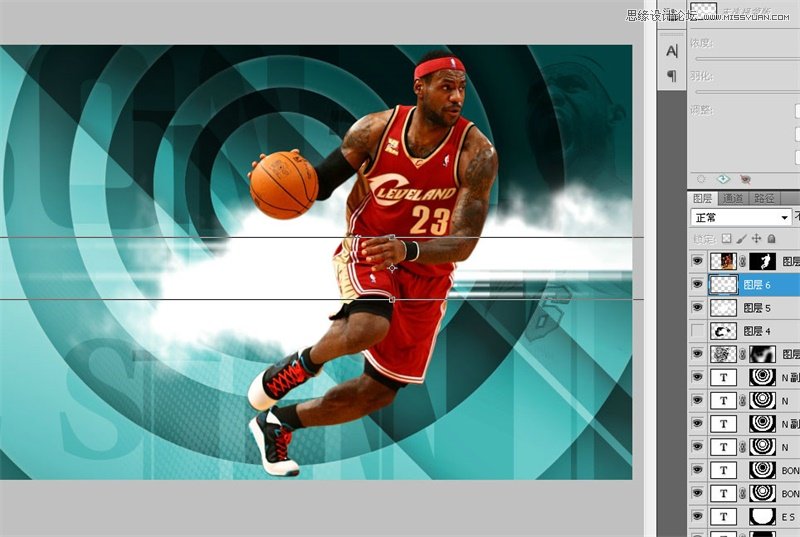Click the disable mask eye icon
Screen dimensions: 800x537
pos(745,179)
